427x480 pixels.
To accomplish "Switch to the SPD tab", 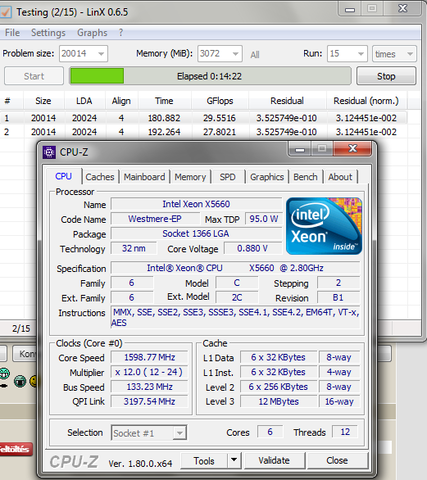I will [228, 177].
